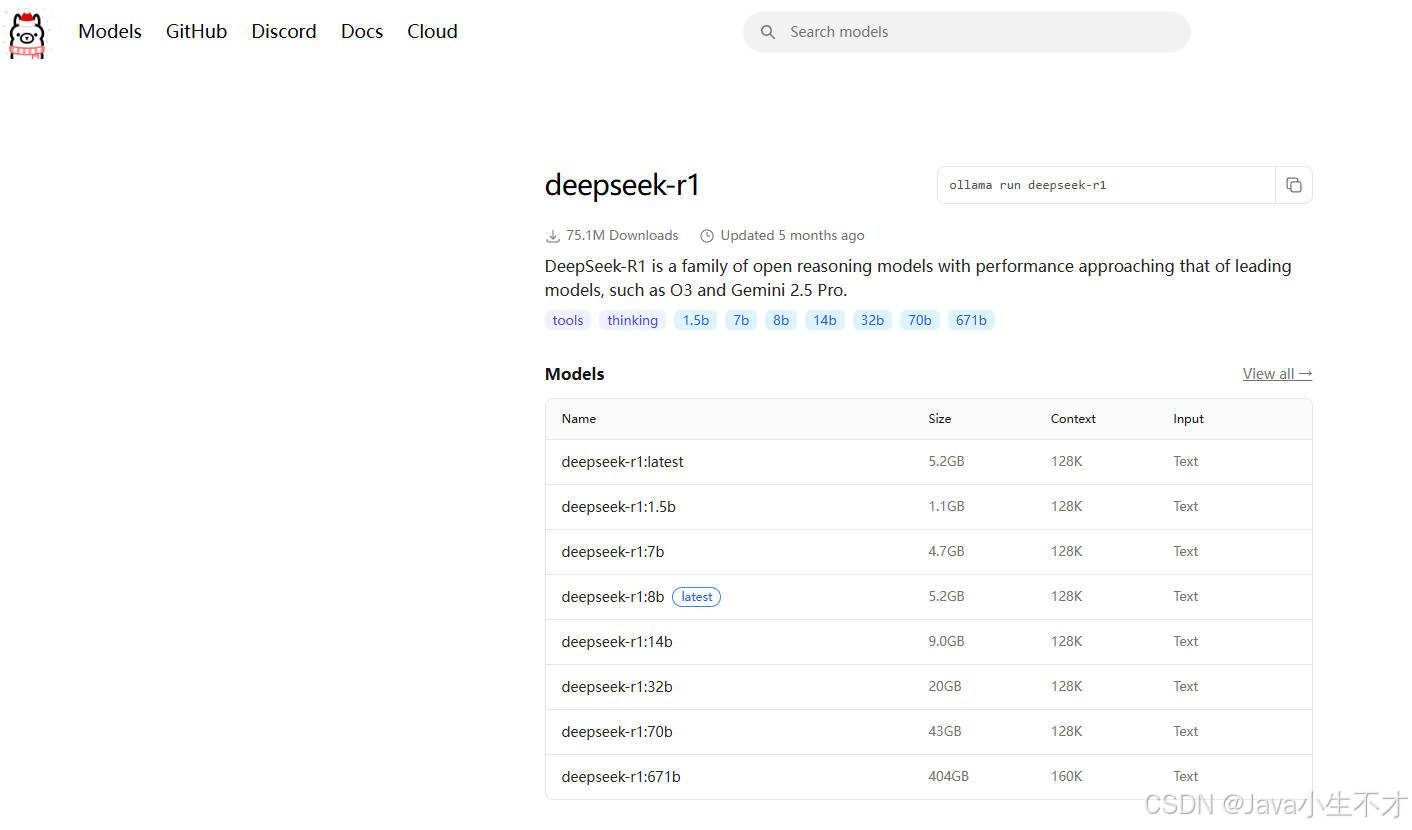The image size is (1412, 830).
Task: Choose the 14b size tag
Action: coord(825,320)
